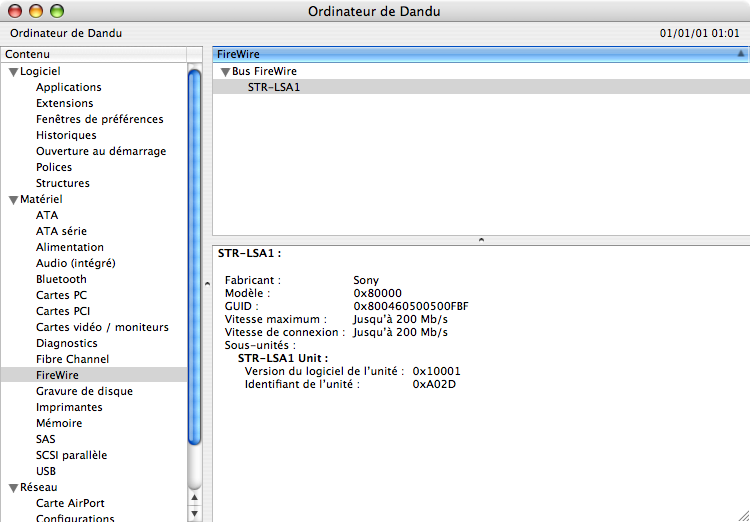Open the Bluetooth entry
This screenshot has height=522, width=750.
[61, 279]
